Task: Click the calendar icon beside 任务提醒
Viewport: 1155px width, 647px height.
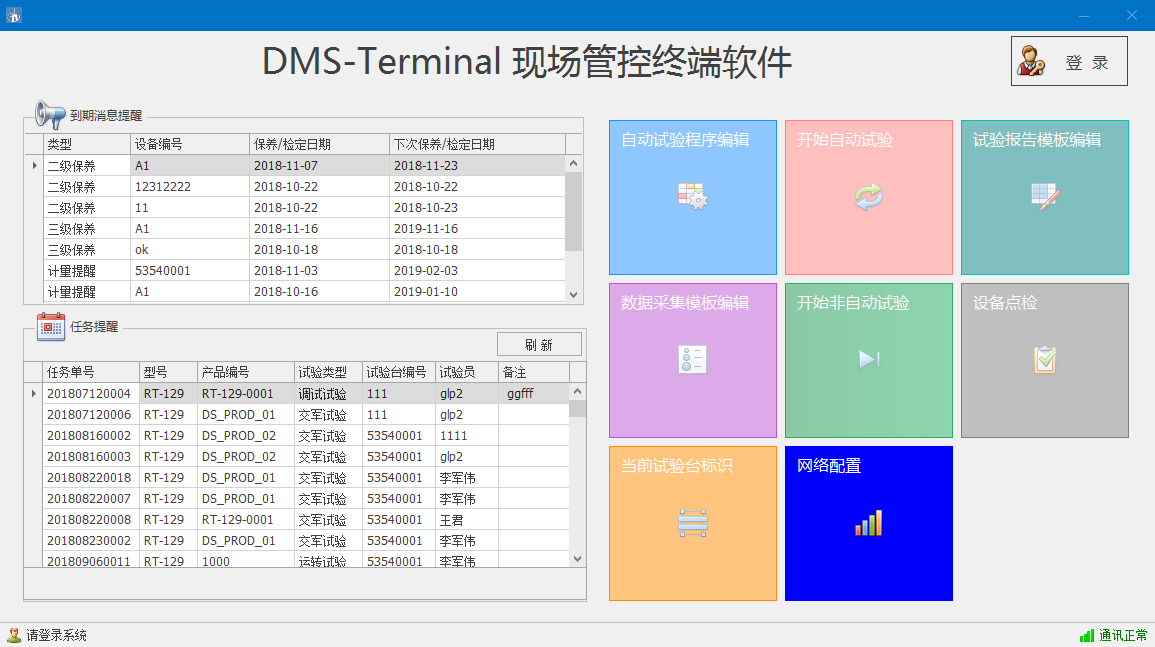Action: pos(51,326)
